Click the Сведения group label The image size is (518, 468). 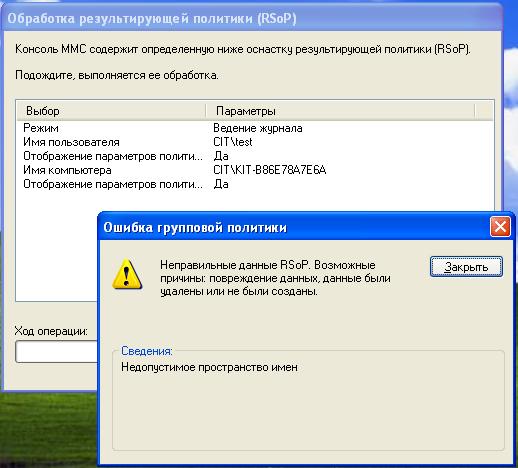[147, 351]
